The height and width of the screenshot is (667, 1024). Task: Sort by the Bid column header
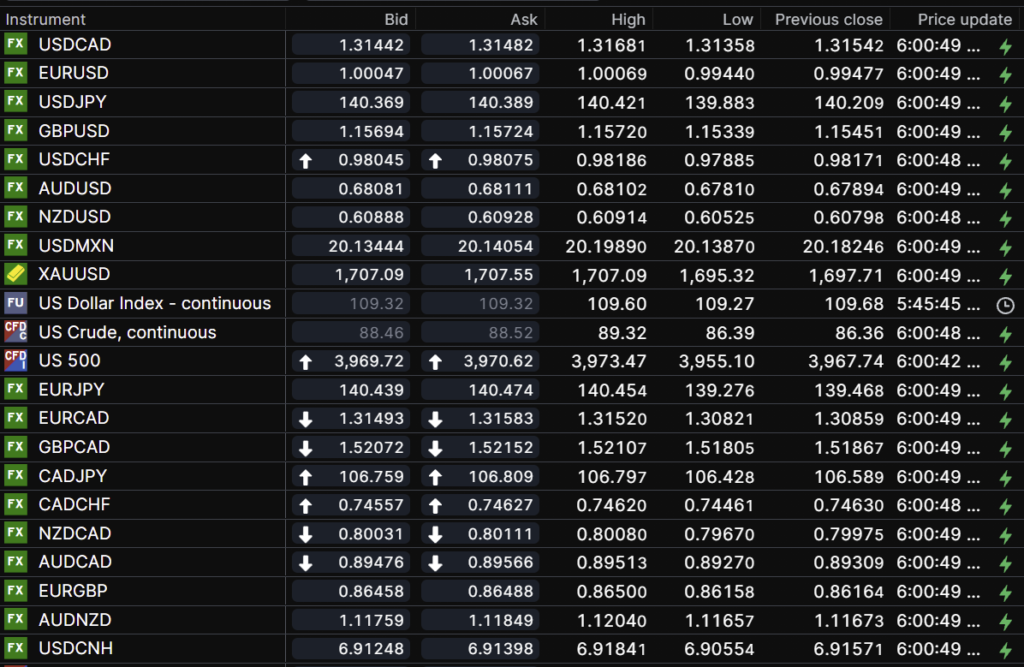pos(396,19)
